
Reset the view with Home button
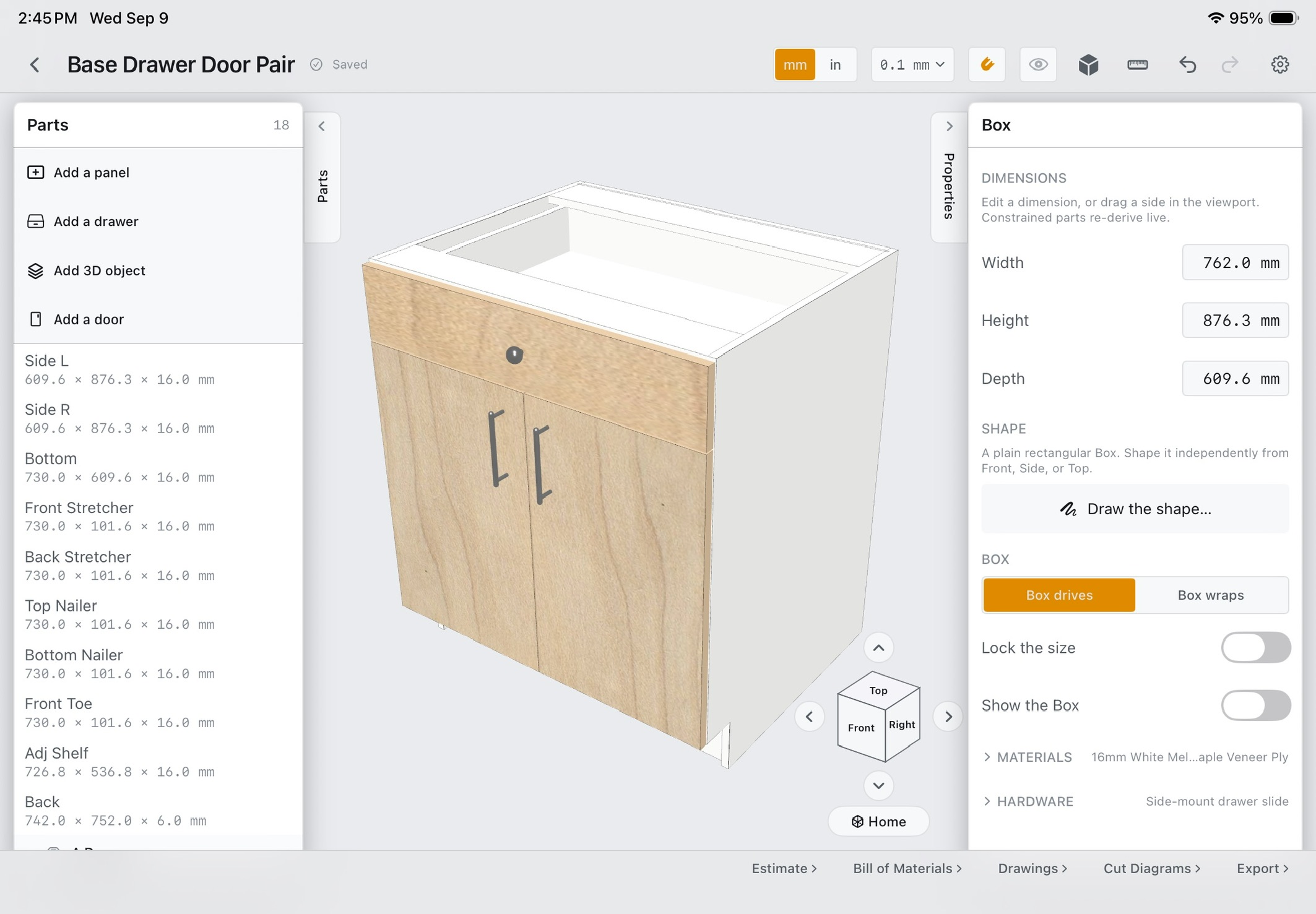[878, 821]
